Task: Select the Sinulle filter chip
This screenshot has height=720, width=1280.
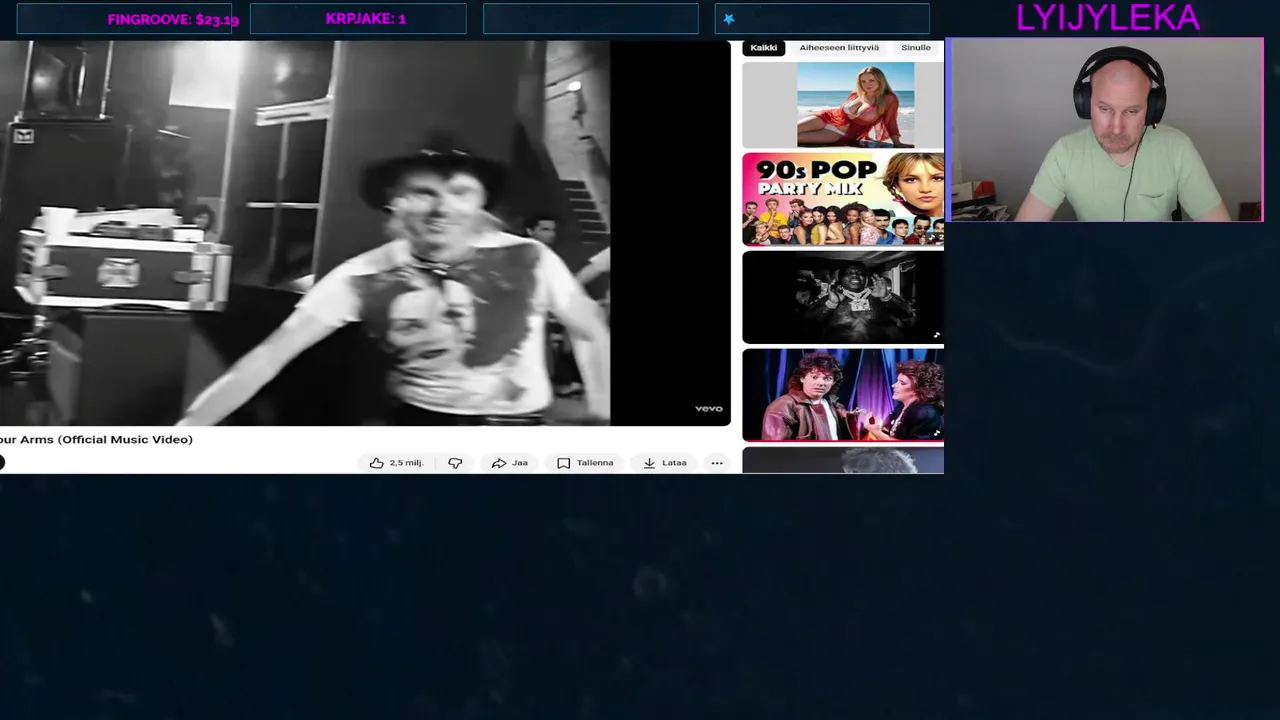Action: (916, 48)
